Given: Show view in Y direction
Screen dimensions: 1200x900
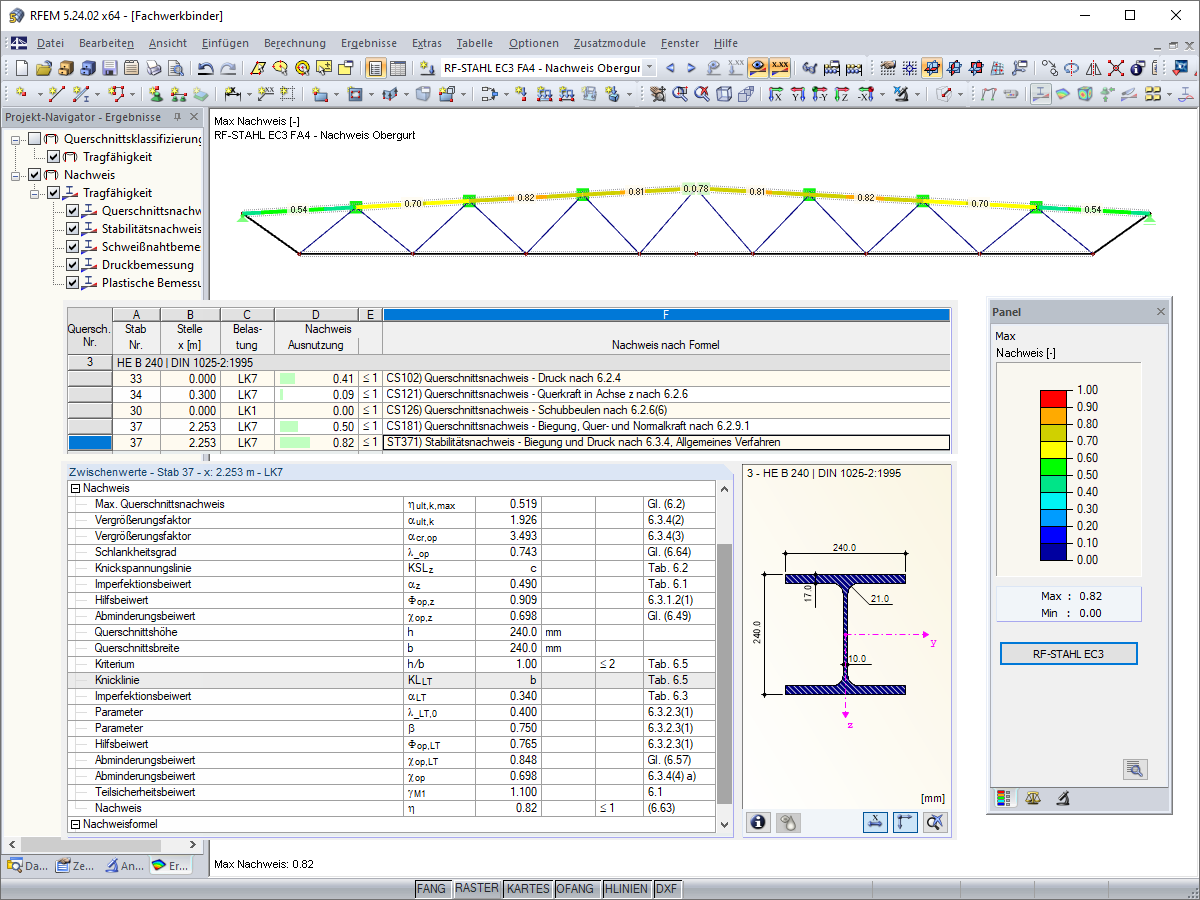Looking at the screenshot, I should (x=798, y=94).
